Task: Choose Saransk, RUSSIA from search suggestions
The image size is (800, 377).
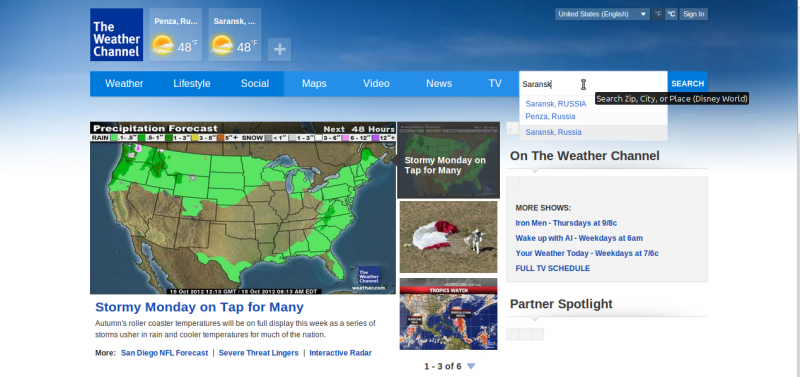Action: click(x=556, y=104)
